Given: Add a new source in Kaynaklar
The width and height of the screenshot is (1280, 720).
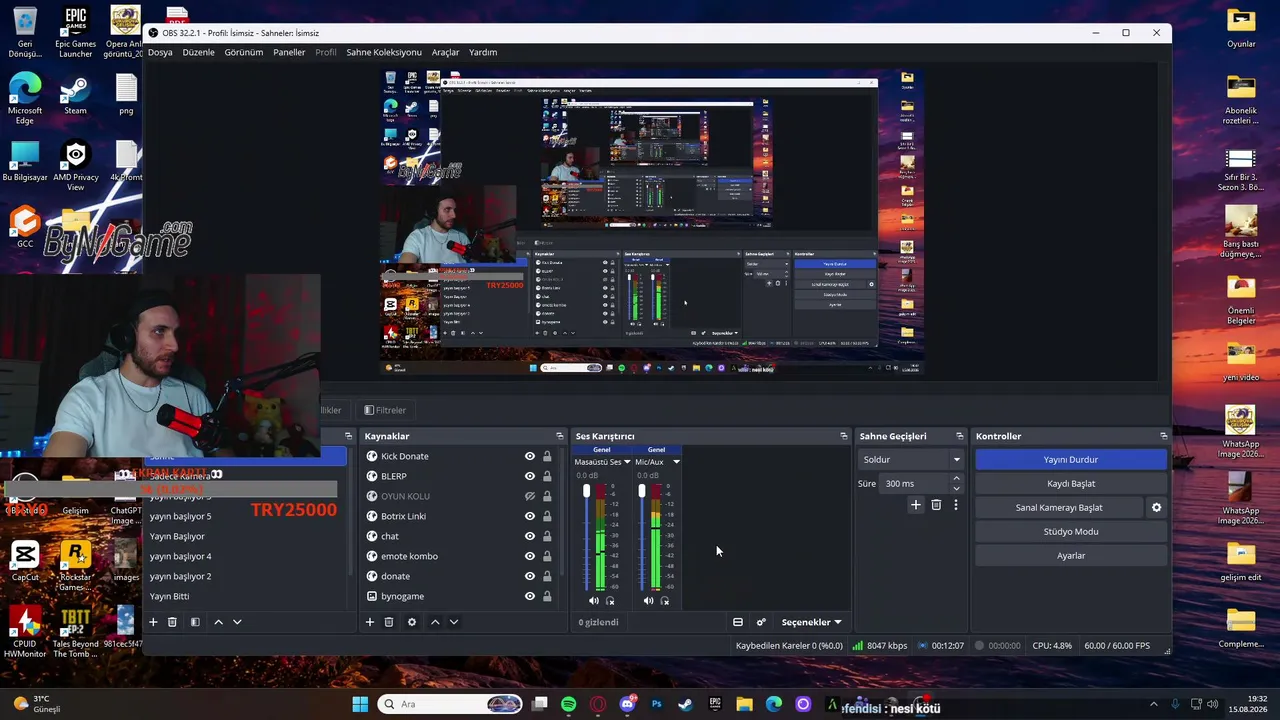Looking at the screenshot, I should [370, 622].
